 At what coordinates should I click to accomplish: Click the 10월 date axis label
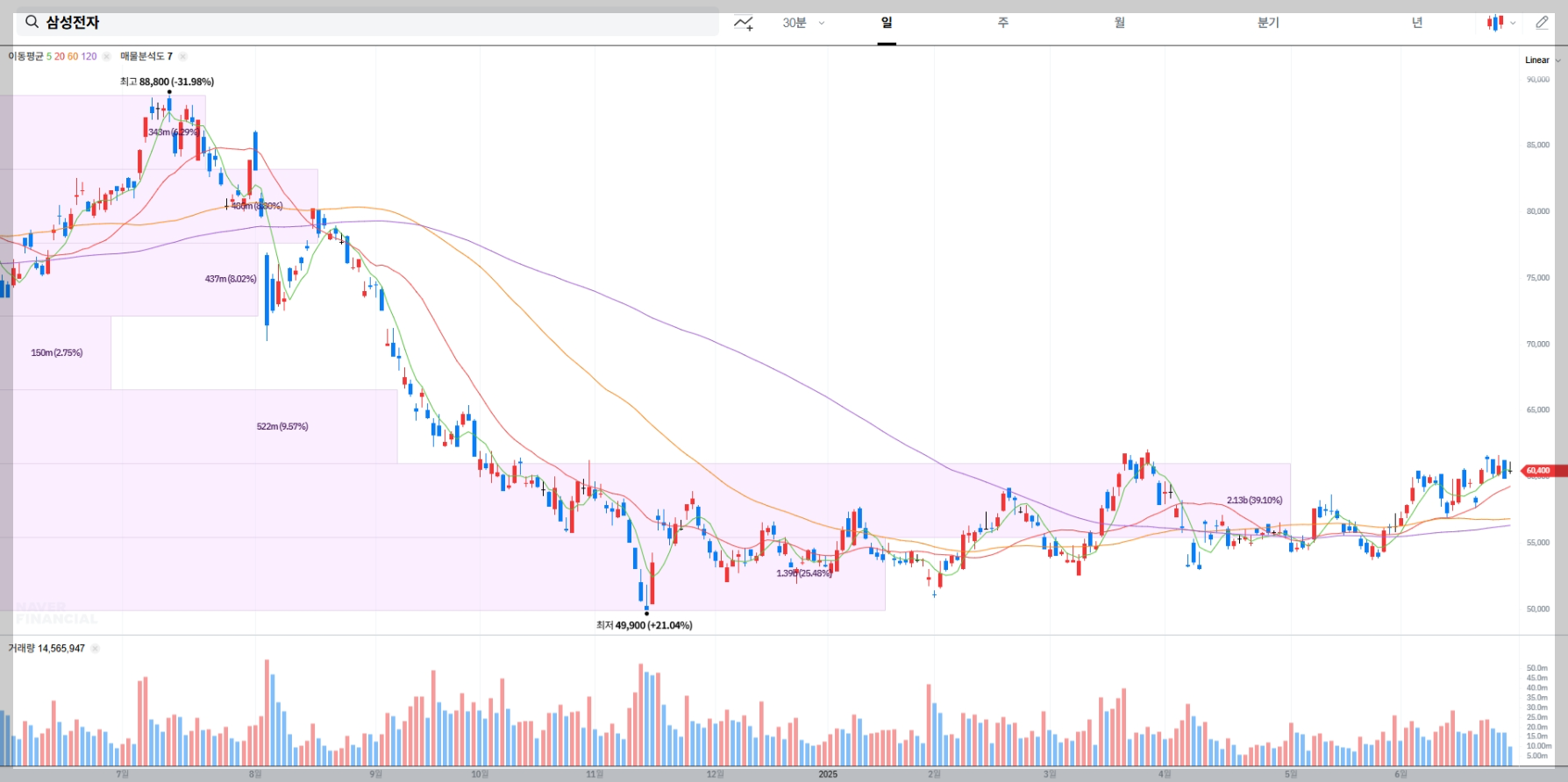(x=480, y=774)
